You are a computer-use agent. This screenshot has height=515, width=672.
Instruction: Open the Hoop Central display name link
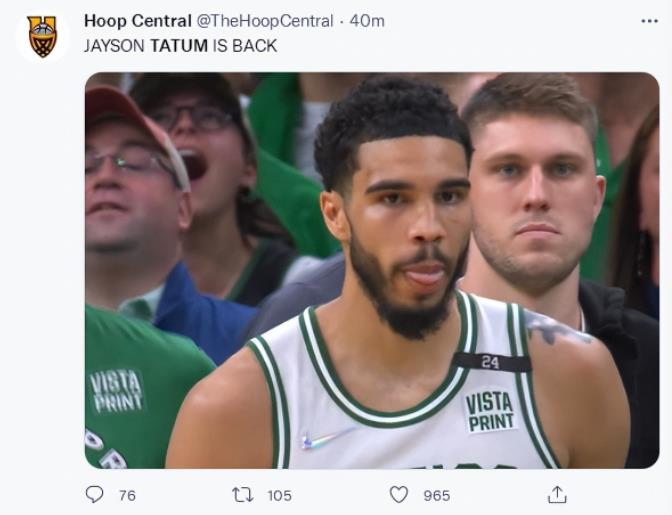point(138,21)
